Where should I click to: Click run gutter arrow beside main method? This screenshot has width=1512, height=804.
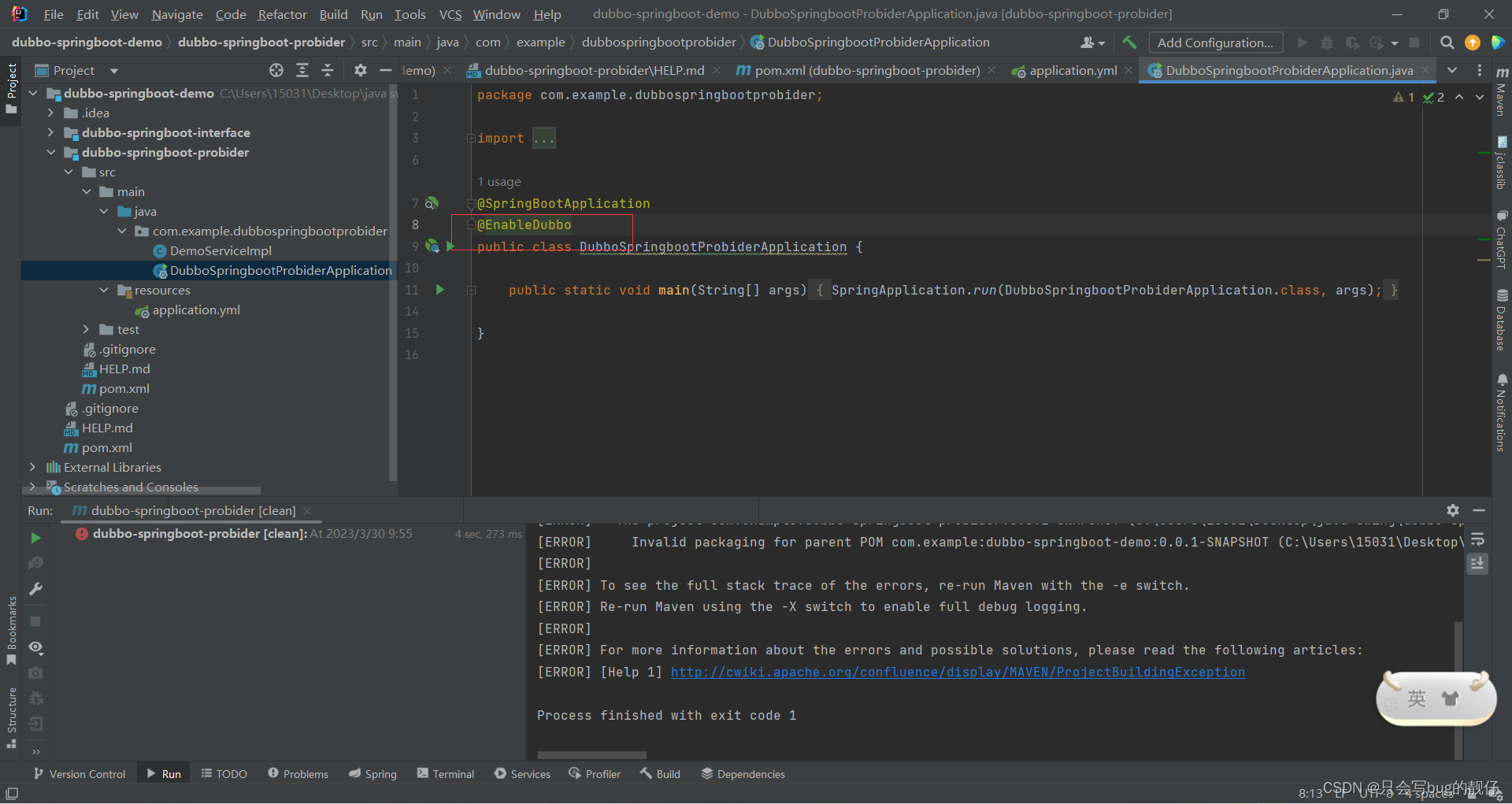440,290
